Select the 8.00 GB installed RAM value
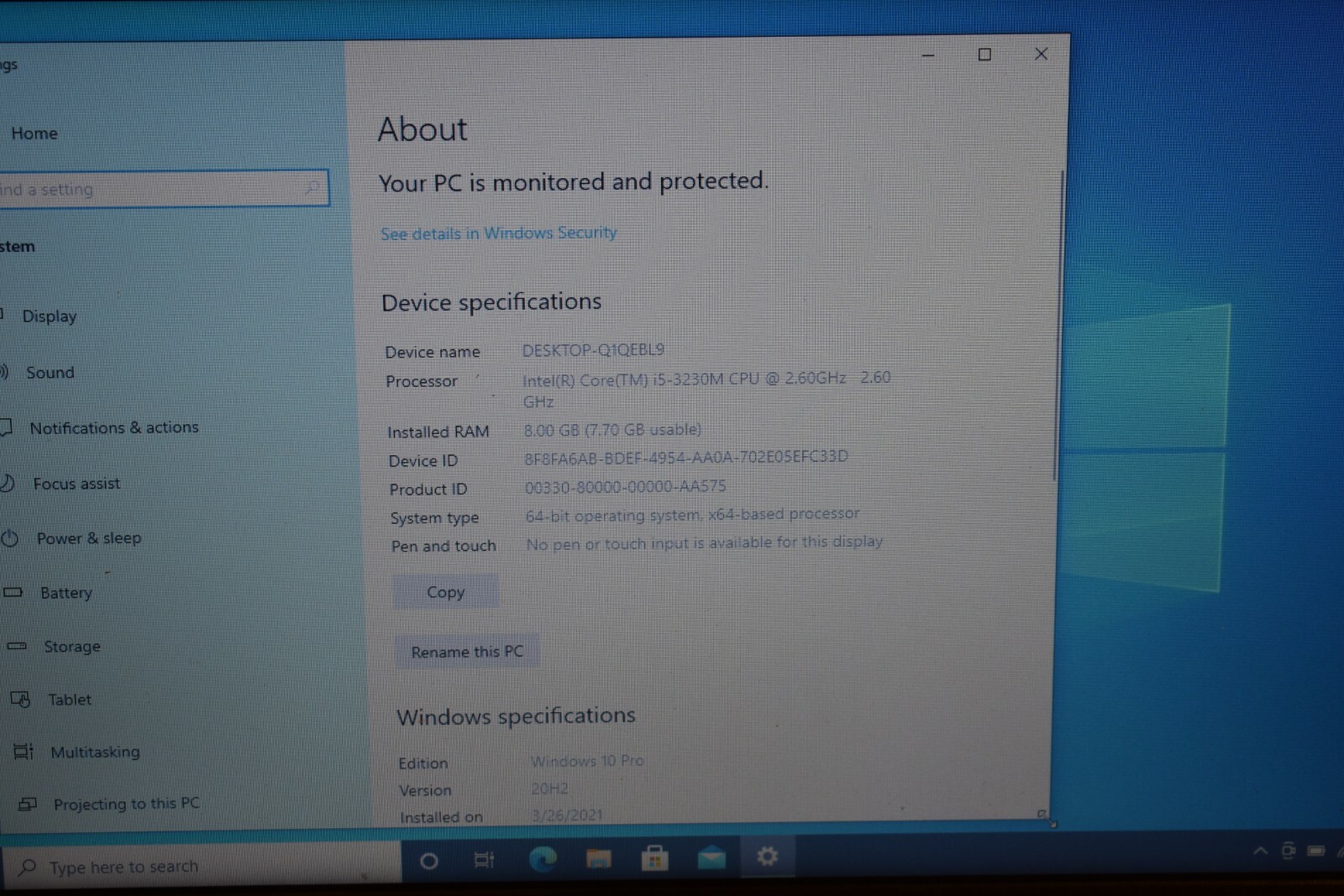The height and width of the screenshot is (896, 1344). pos(612,430)
